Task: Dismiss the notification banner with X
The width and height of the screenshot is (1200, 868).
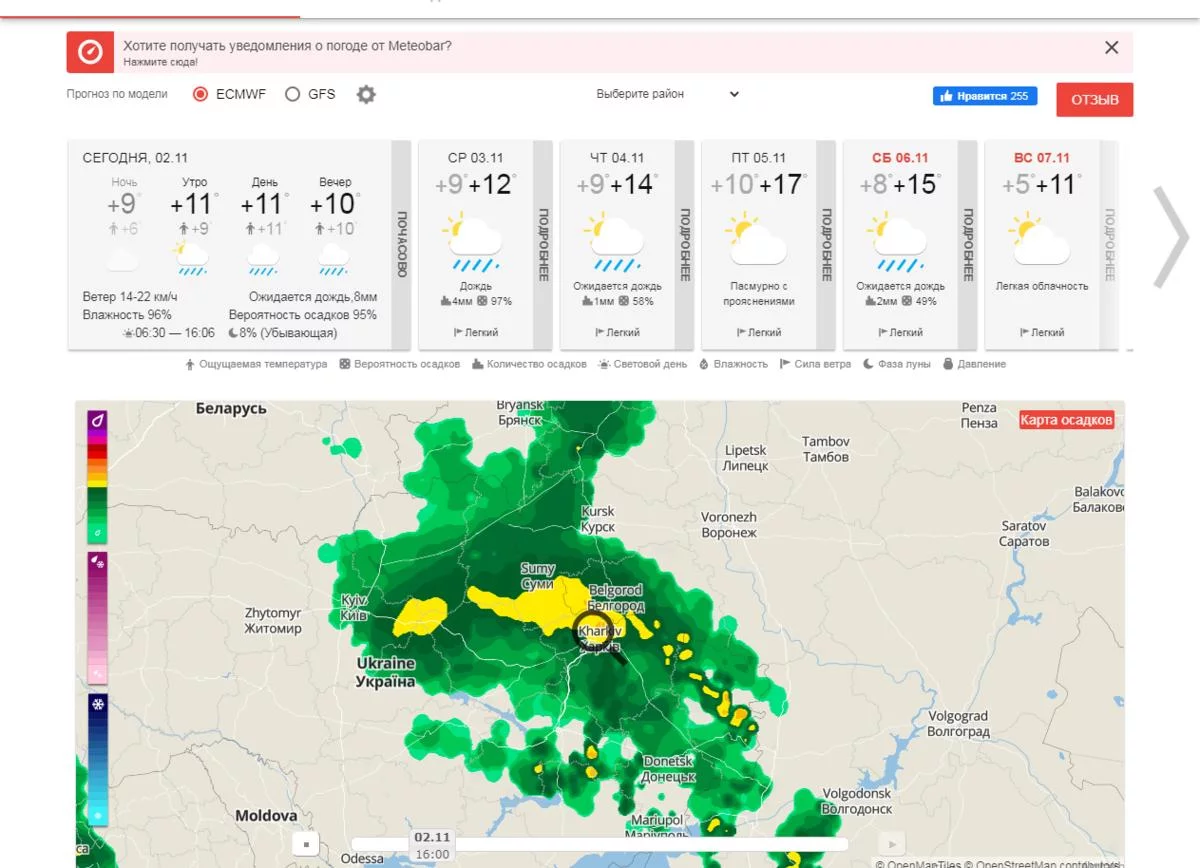Action: click(1111, 47)
